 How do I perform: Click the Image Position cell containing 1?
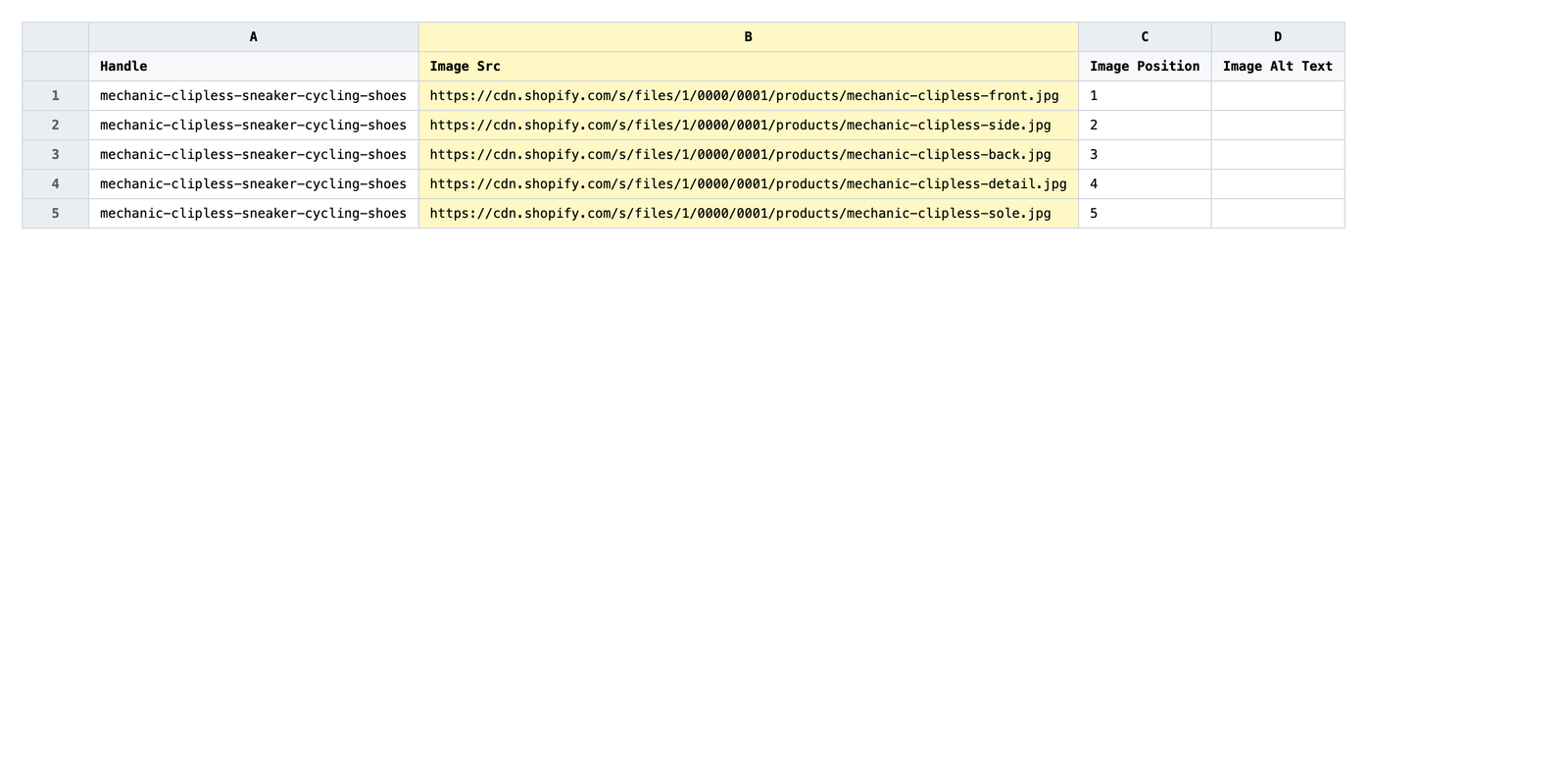coord(1145,96)
